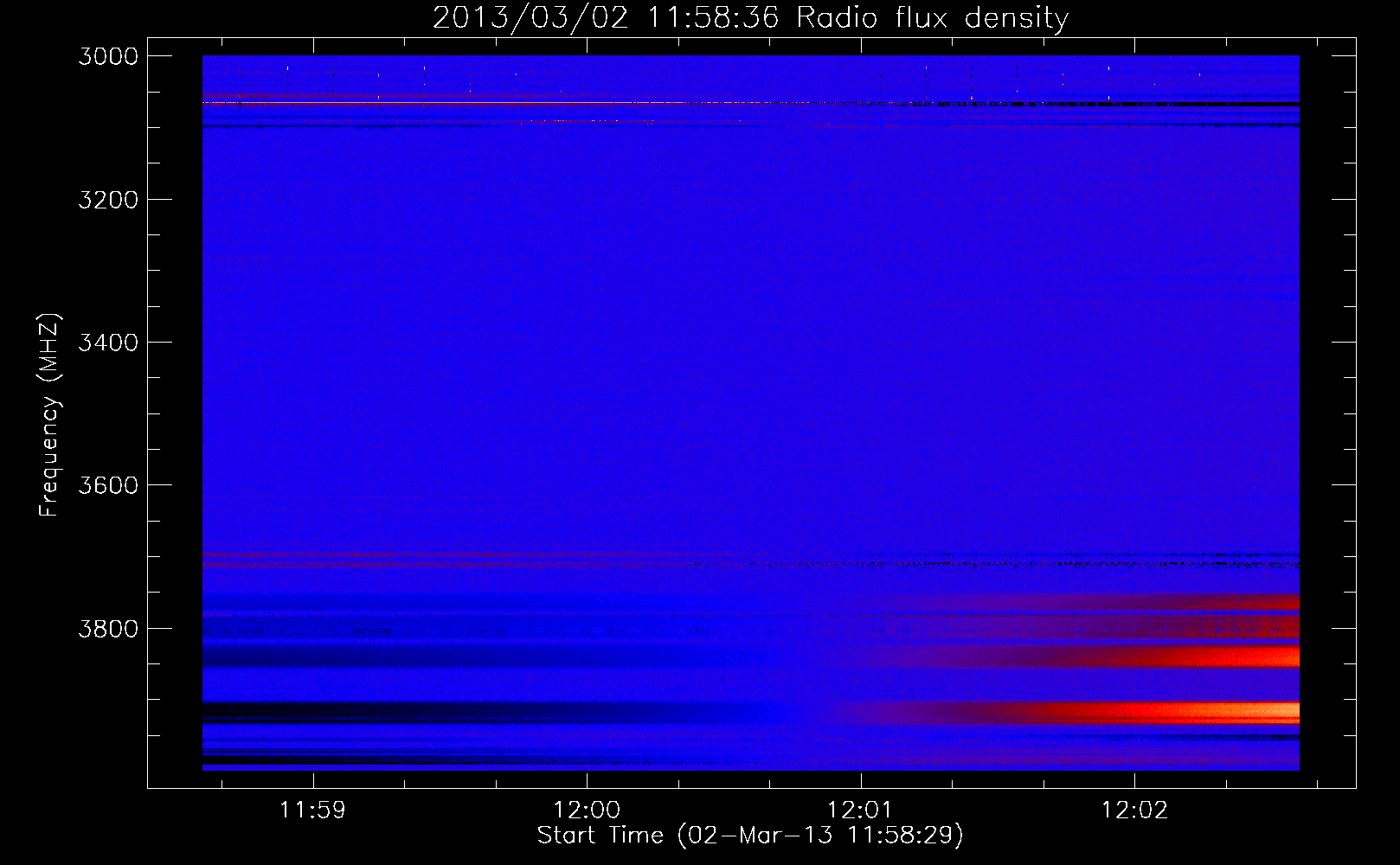Screen dimensions: 1400x865
Task: Click the "Frequency (MHZ)" axis title
Action: [49, 415]
